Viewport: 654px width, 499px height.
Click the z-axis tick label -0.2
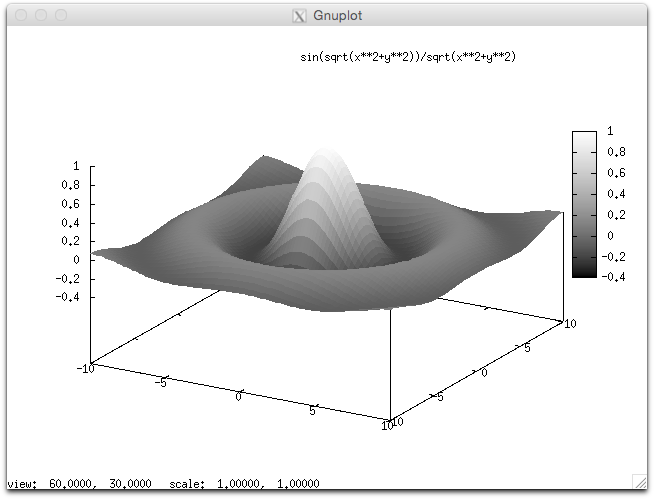pyautogui.click(x=67, y=278)
